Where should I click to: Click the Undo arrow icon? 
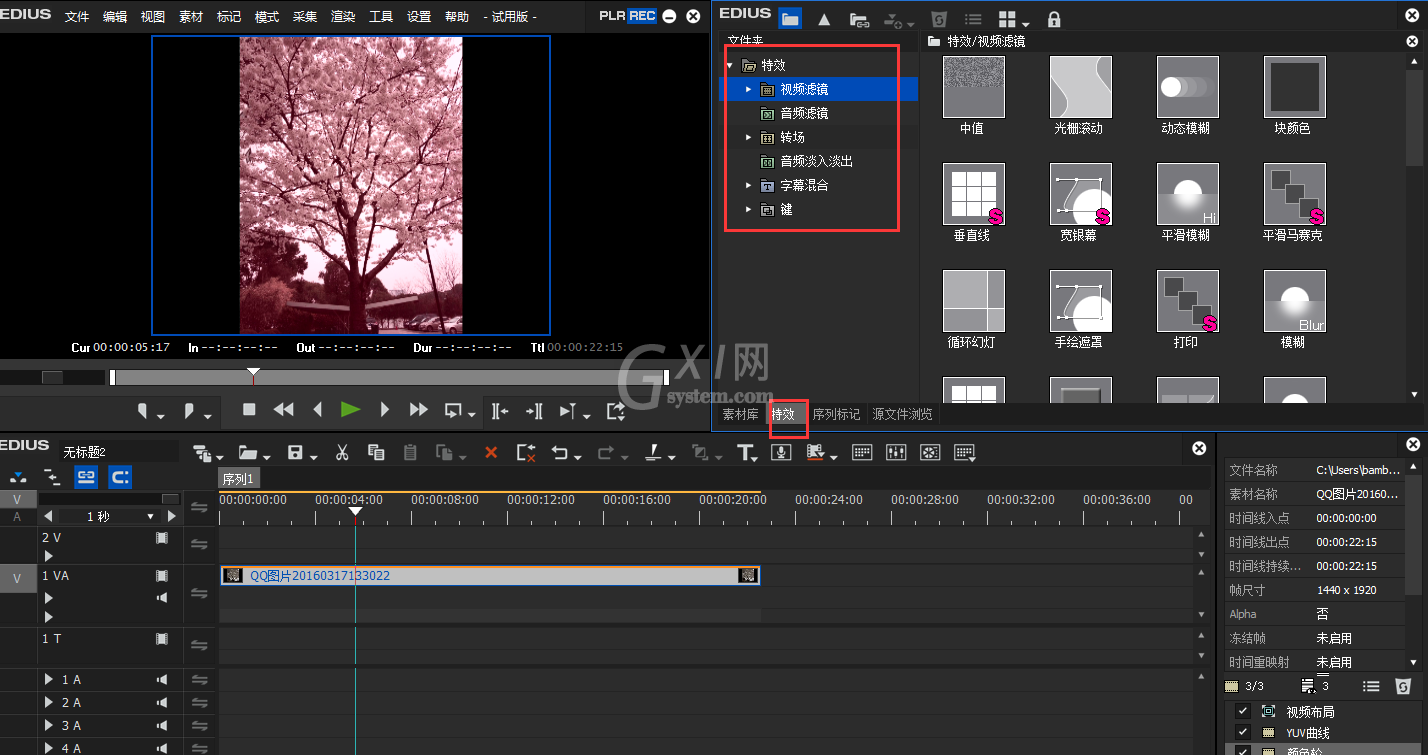click(560, 452)
